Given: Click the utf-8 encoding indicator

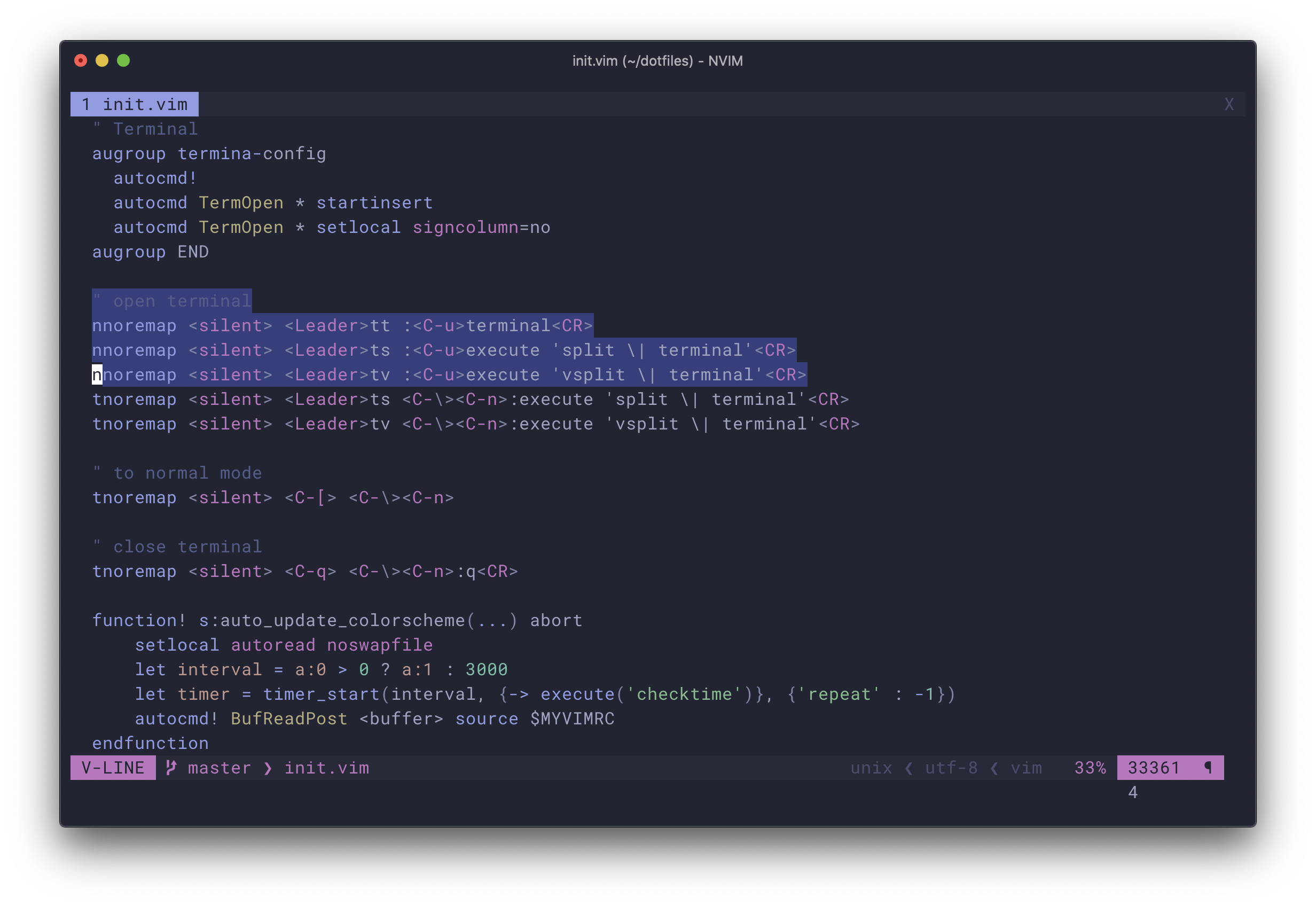Looking at the screenshot, I should (x=951, y=768).
